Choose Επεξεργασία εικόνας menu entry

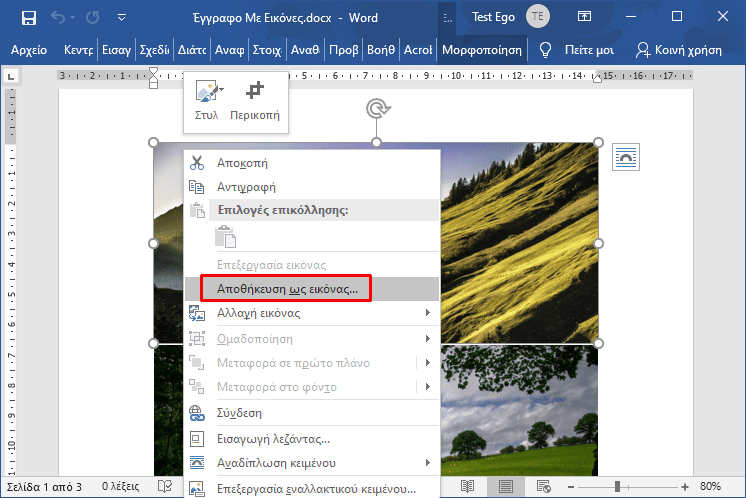[x=312, y=264]
